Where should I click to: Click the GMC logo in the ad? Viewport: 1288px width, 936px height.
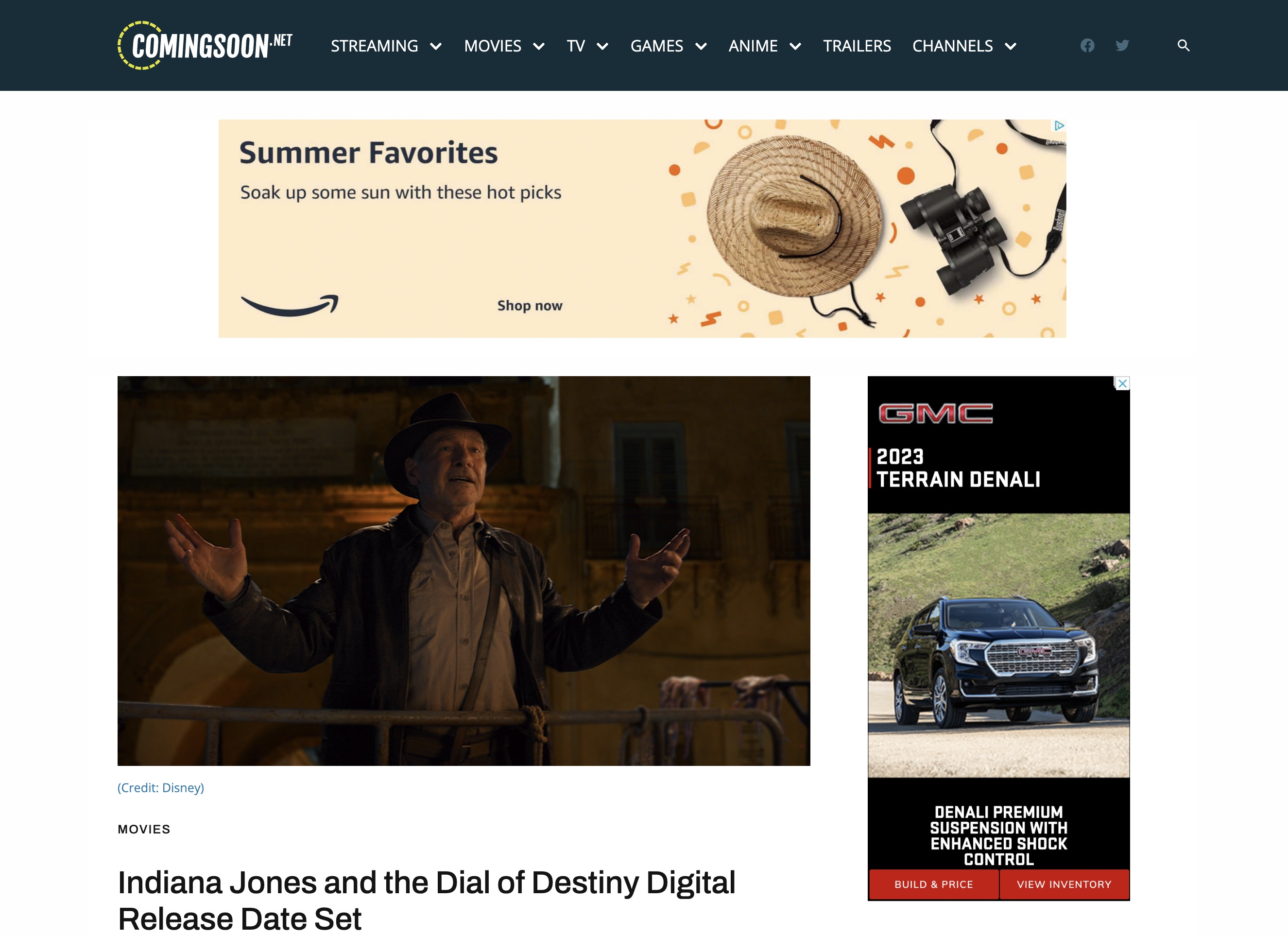point(935,414)
